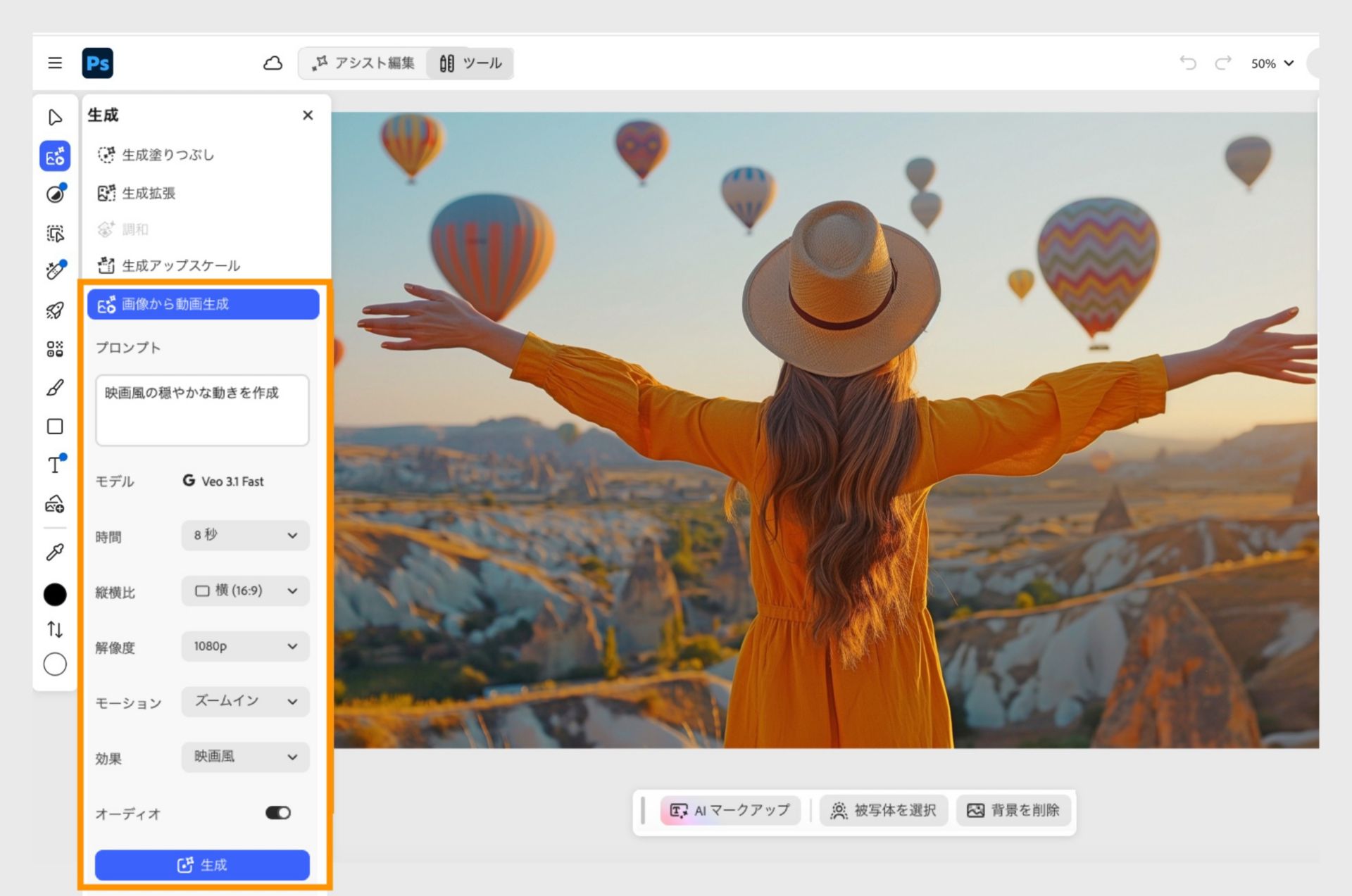Open the grid QR apps tool
This screenshot has width=1352, height=896.
55,349
